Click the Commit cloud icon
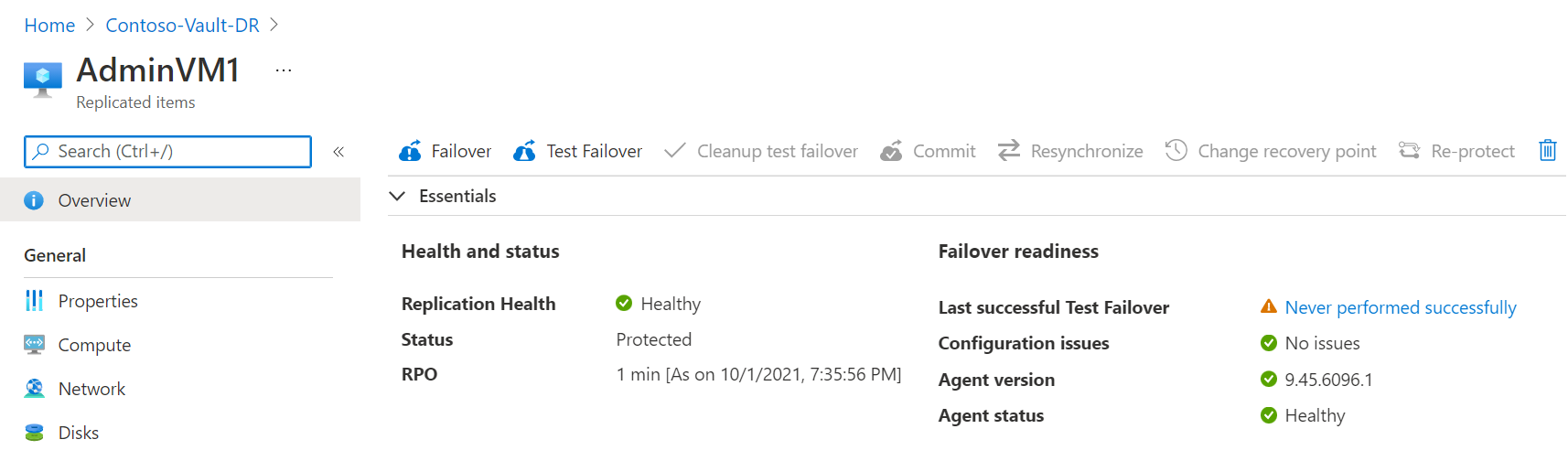The height and width of the screenshot is (461, 1568). click(891, 151)
